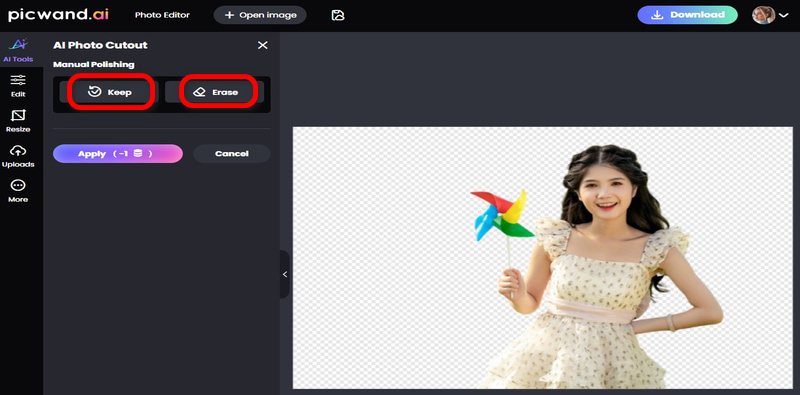Select the Erase brush tool

[x=214, y=92]
